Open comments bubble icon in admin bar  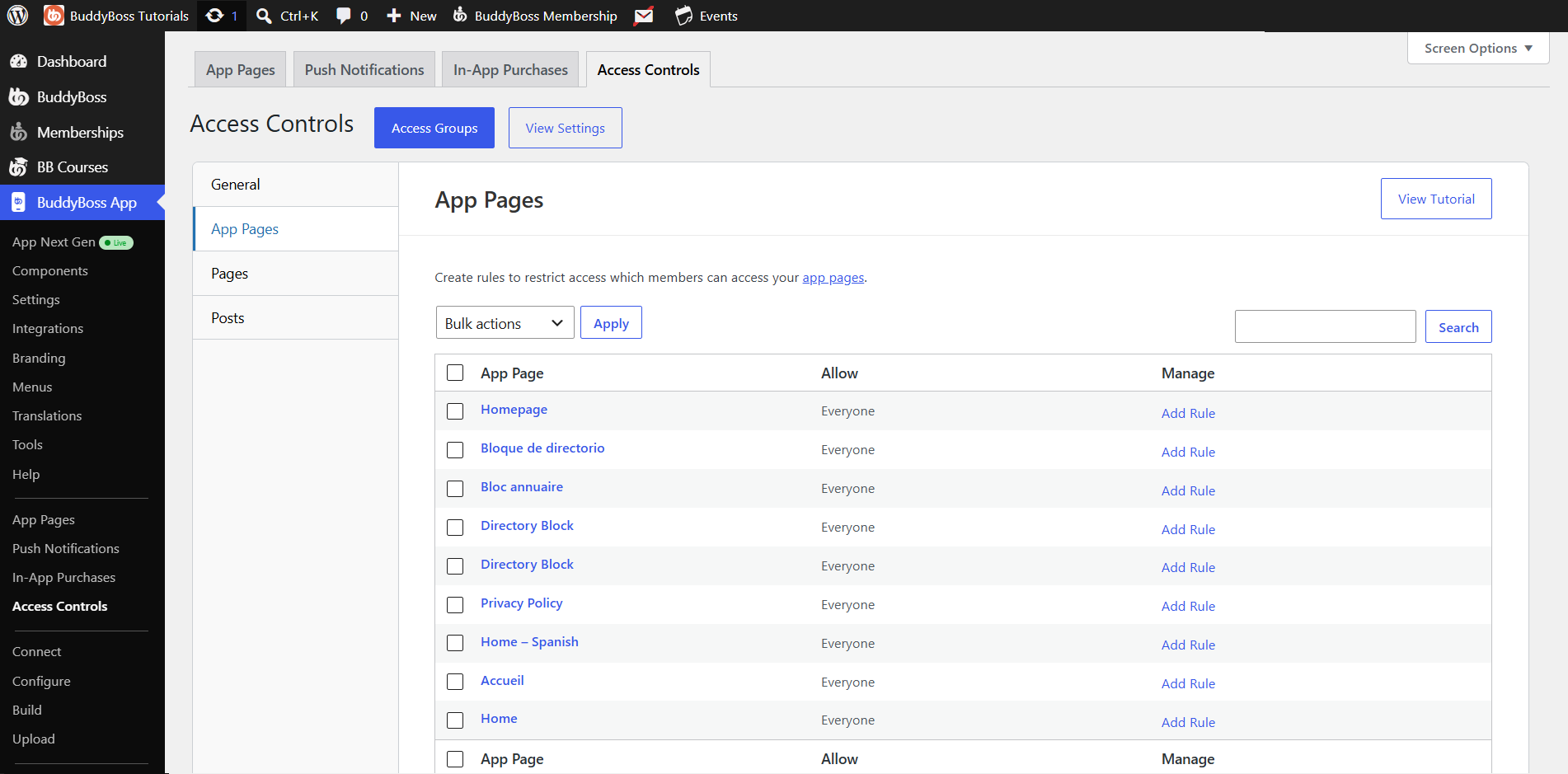coord(344,16)
